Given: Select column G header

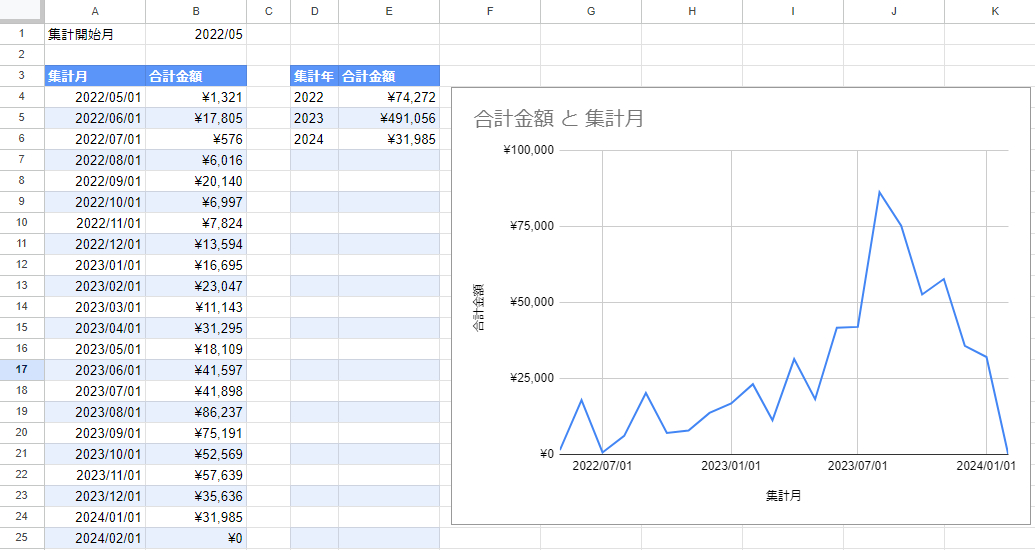Looking at the screenshot, I should click(x=591, y=11).
